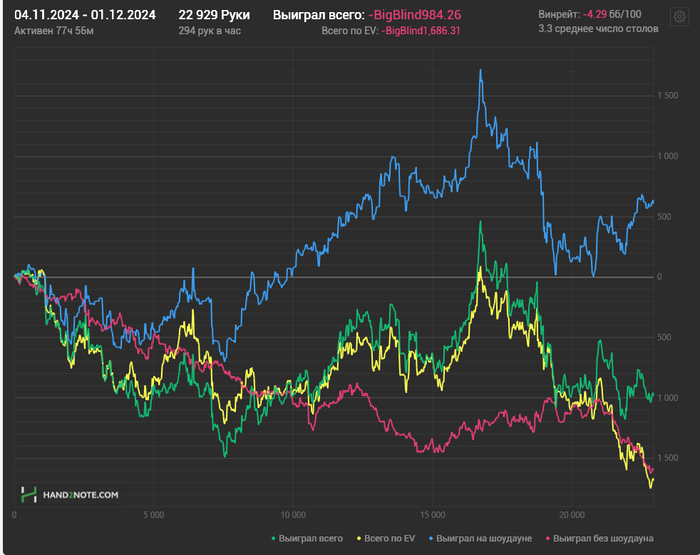Image resolution: width=700 pixels, height=555 pixels.
Task: Click the winrate value -4.29 бб/100
Action: tap(612, 14)
